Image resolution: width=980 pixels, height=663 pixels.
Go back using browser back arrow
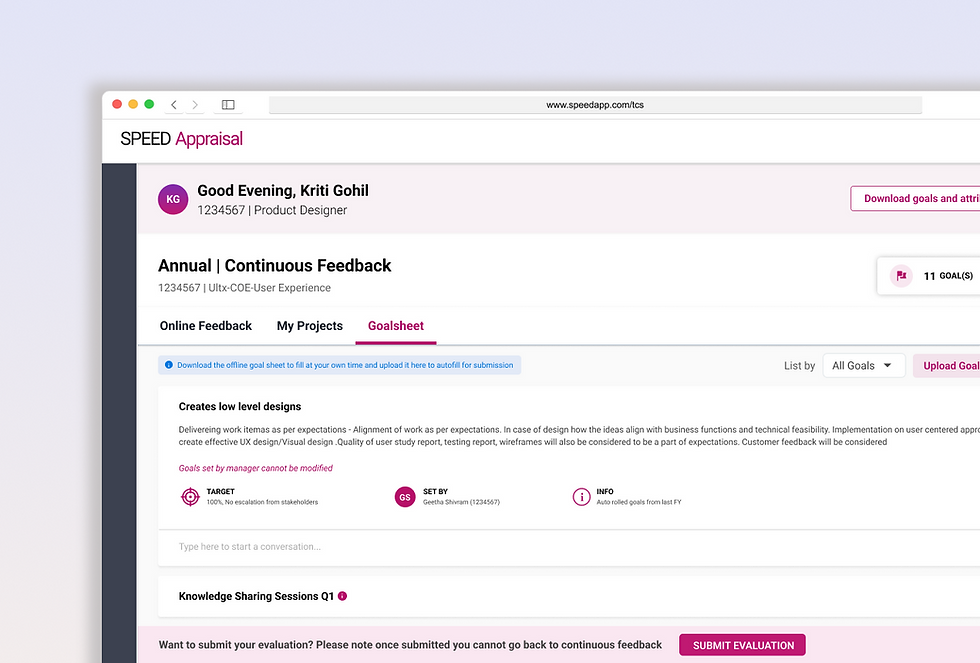pyautogui.click(x=174, y=105)
